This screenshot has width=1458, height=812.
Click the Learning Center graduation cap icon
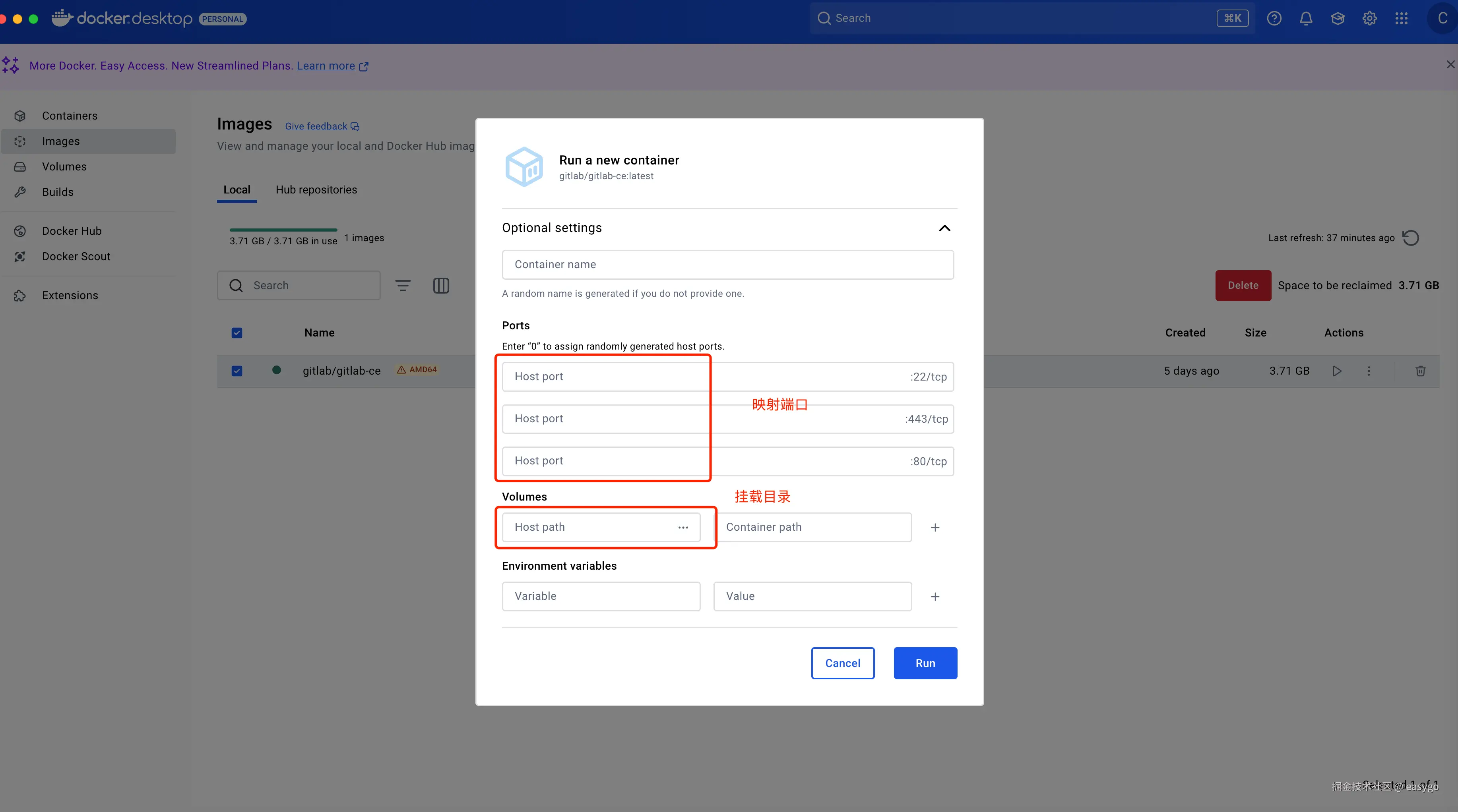pos(1338,18)
